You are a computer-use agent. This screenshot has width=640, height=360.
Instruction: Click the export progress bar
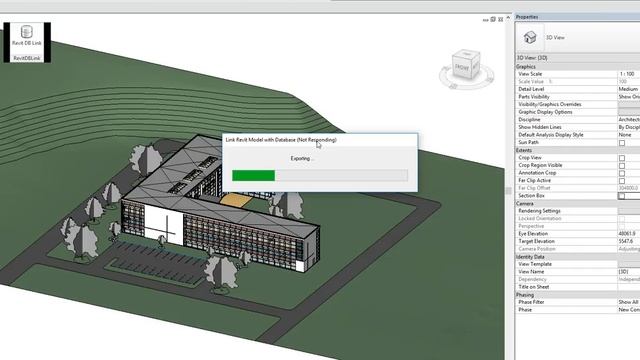(x=320, y=176)
